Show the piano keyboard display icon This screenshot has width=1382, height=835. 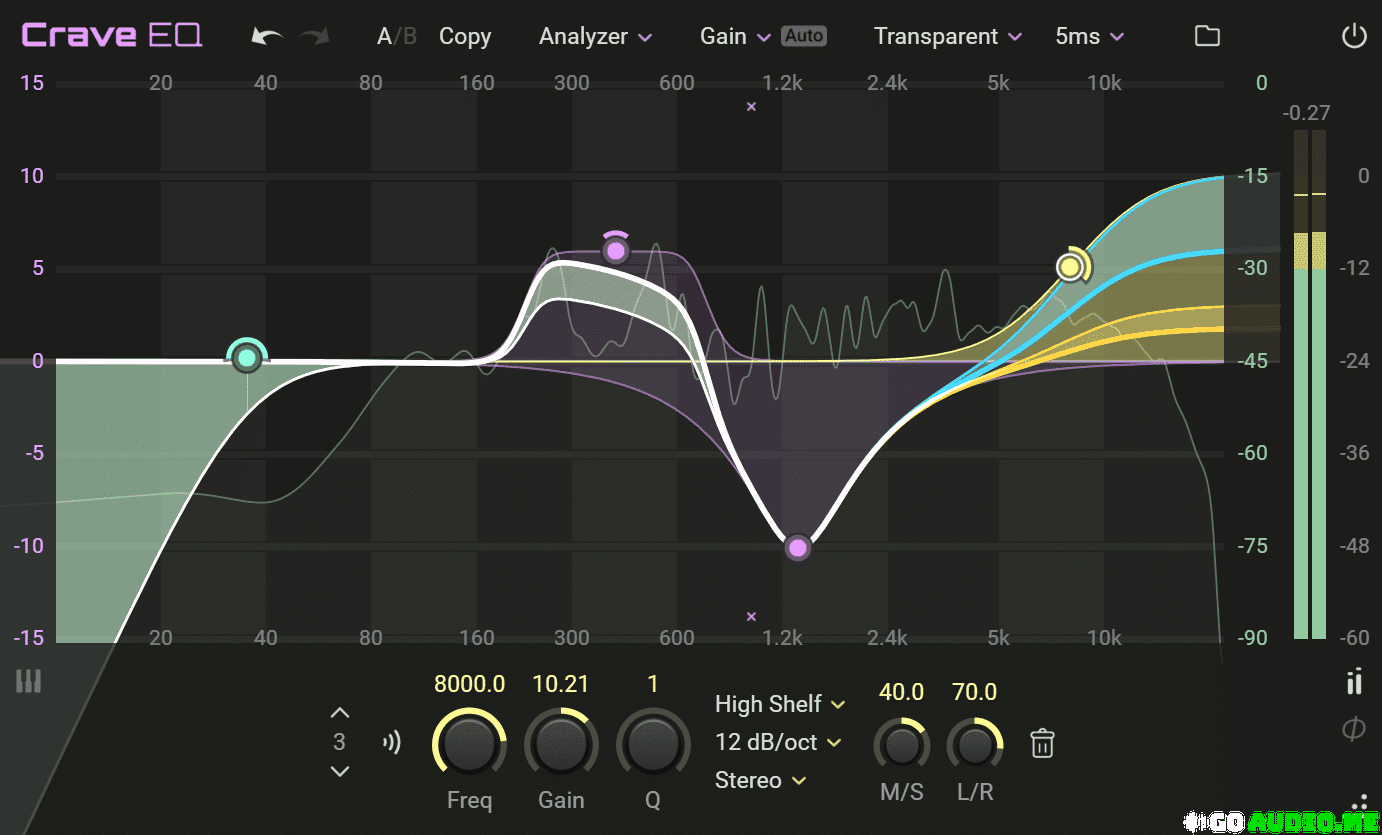coord(29,682)
